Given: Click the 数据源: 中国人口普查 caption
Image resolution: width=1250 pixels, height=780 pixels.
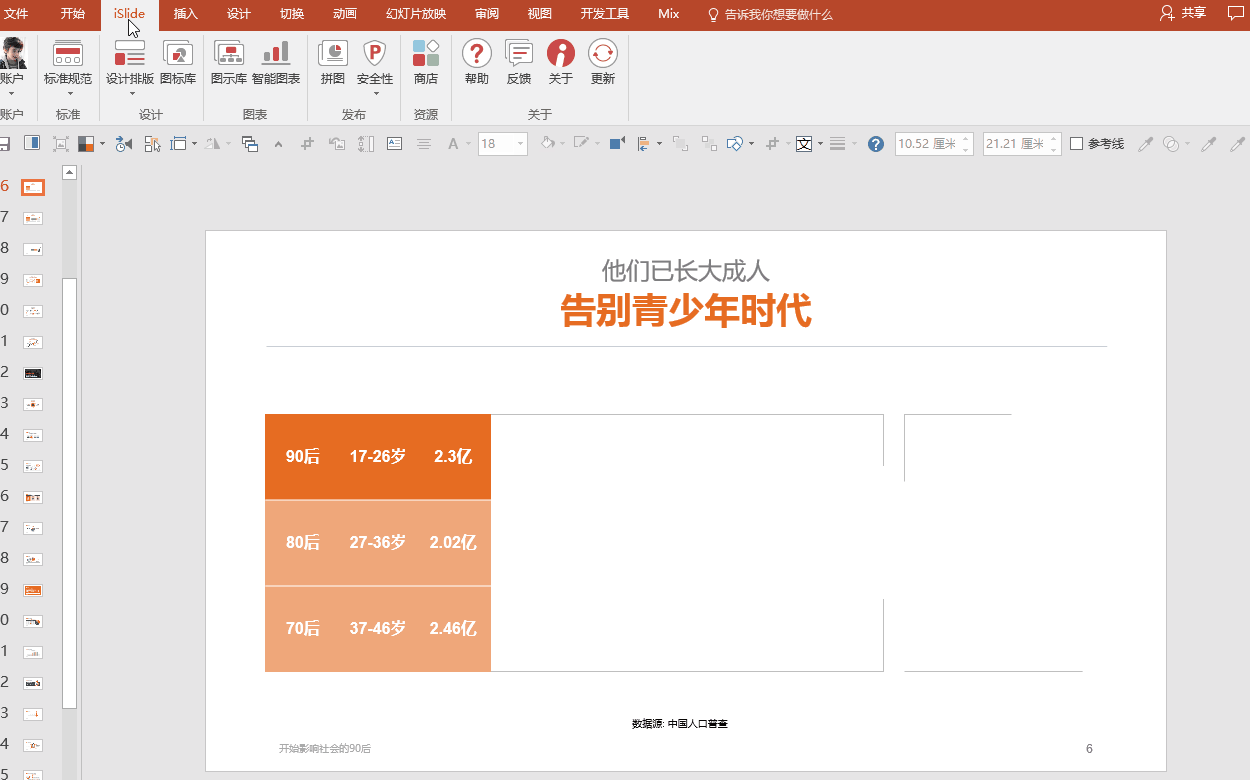Looking at the screenshot, I should pos(680,723).
